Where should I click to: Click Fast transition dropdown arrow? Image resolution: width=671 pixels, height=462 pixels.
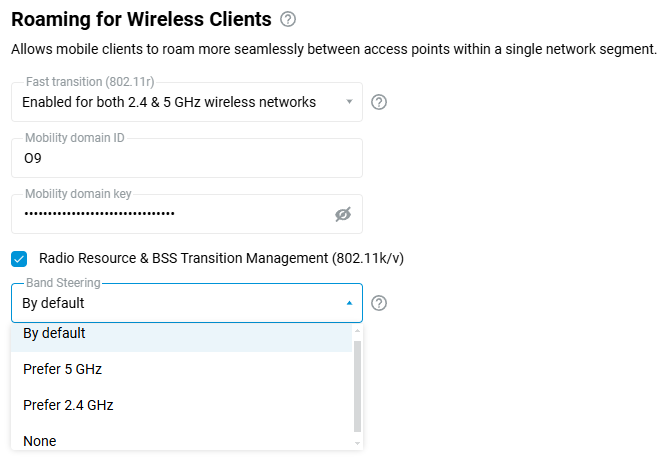click(349, 102)
